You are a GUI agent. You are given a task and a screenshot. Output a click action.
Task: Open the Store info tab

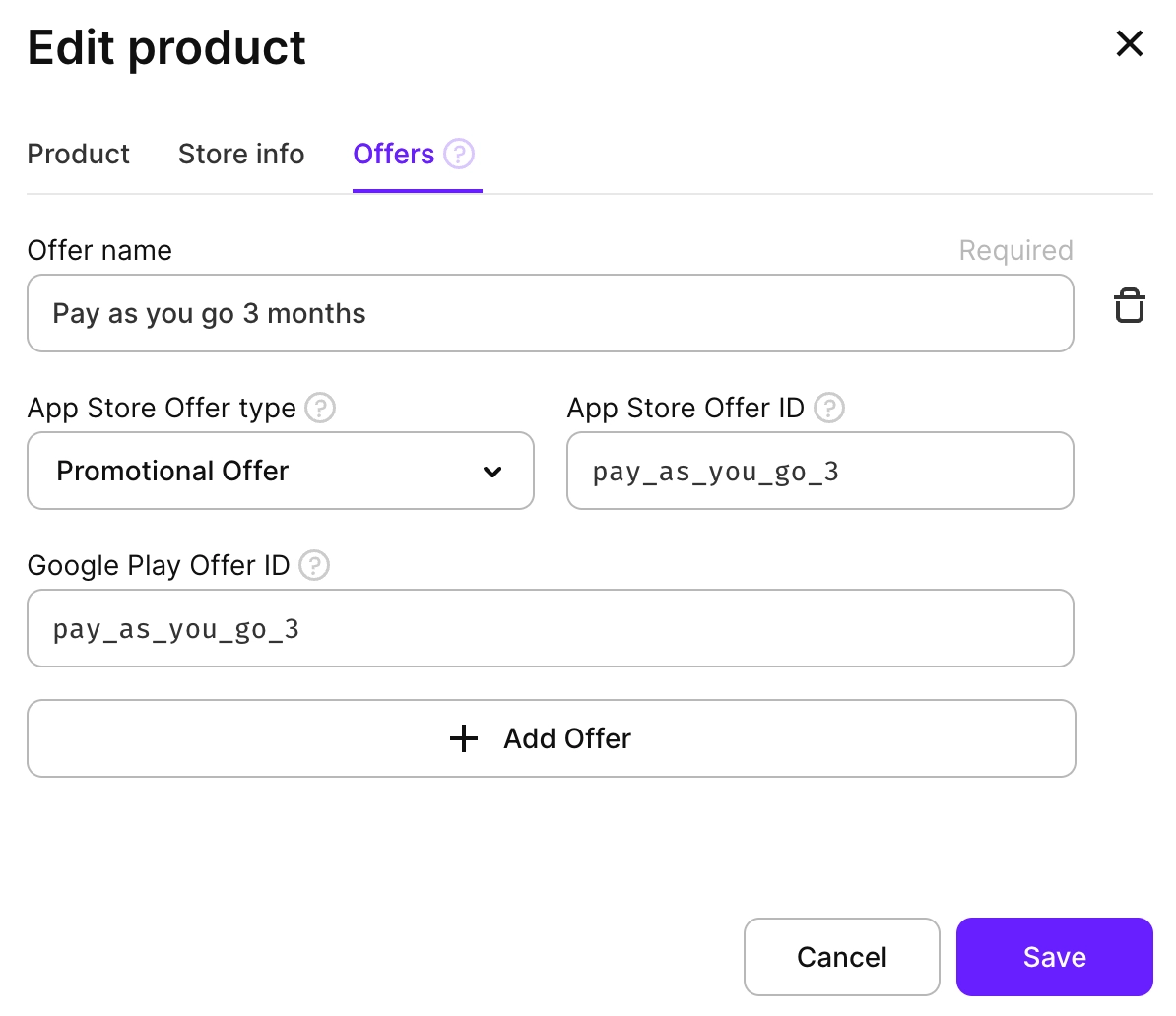[241, 155]
